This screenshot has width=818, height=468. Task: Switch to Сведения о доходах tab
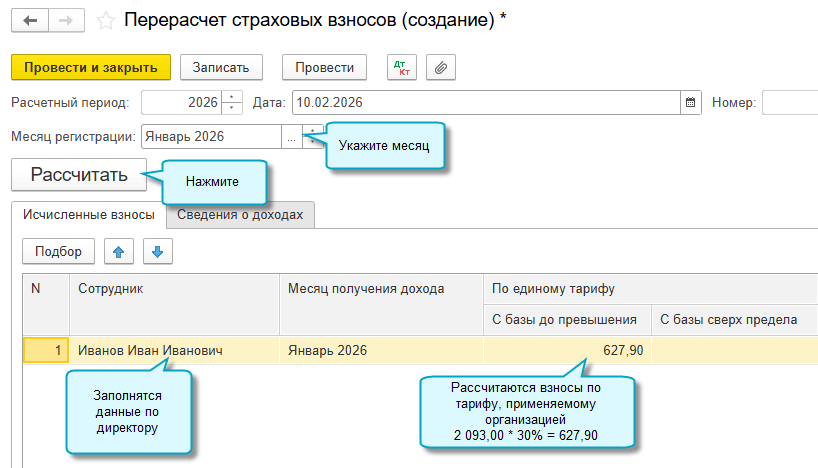coord(240,214)
